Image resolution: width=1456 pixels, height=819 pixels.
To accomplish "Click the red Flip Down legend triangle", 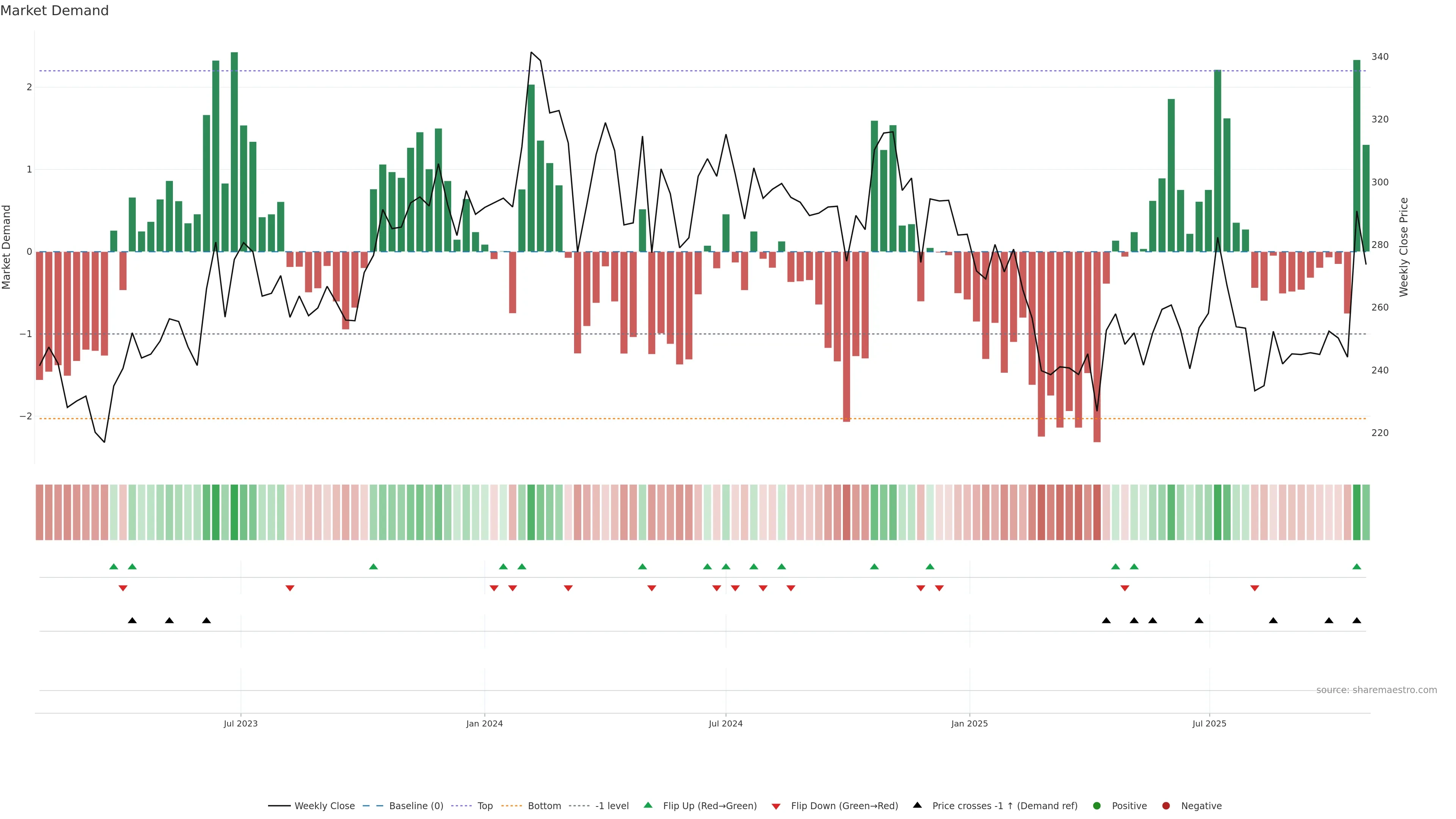I will tap(776, 806).
